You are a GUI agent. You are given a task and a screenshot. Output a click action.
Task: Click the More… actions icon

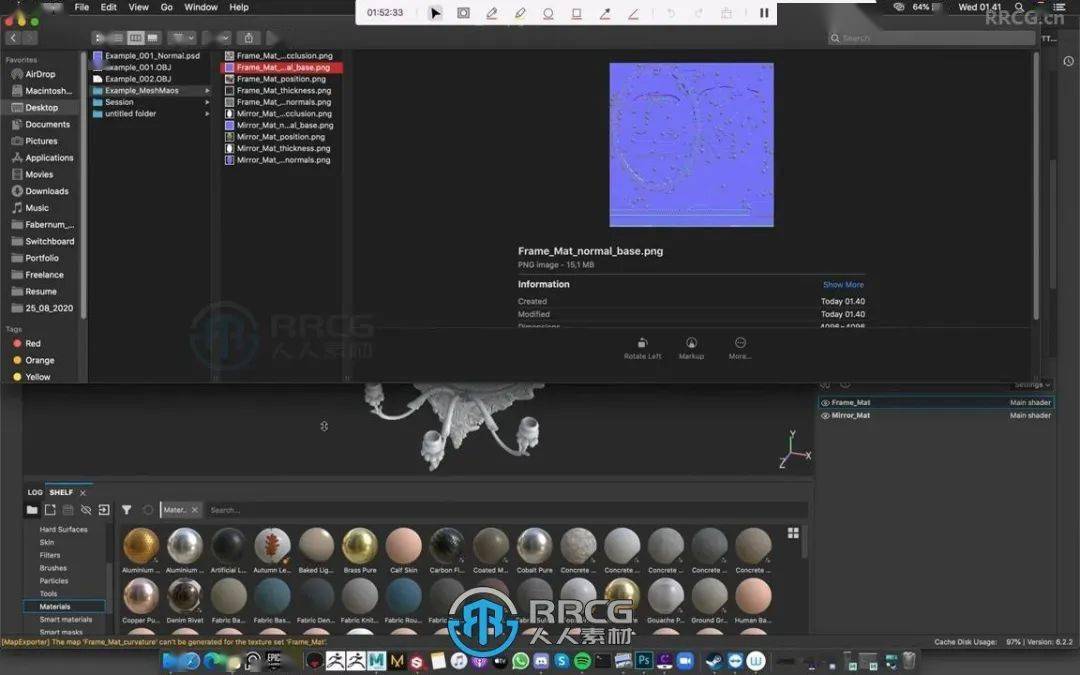point(740,343)
